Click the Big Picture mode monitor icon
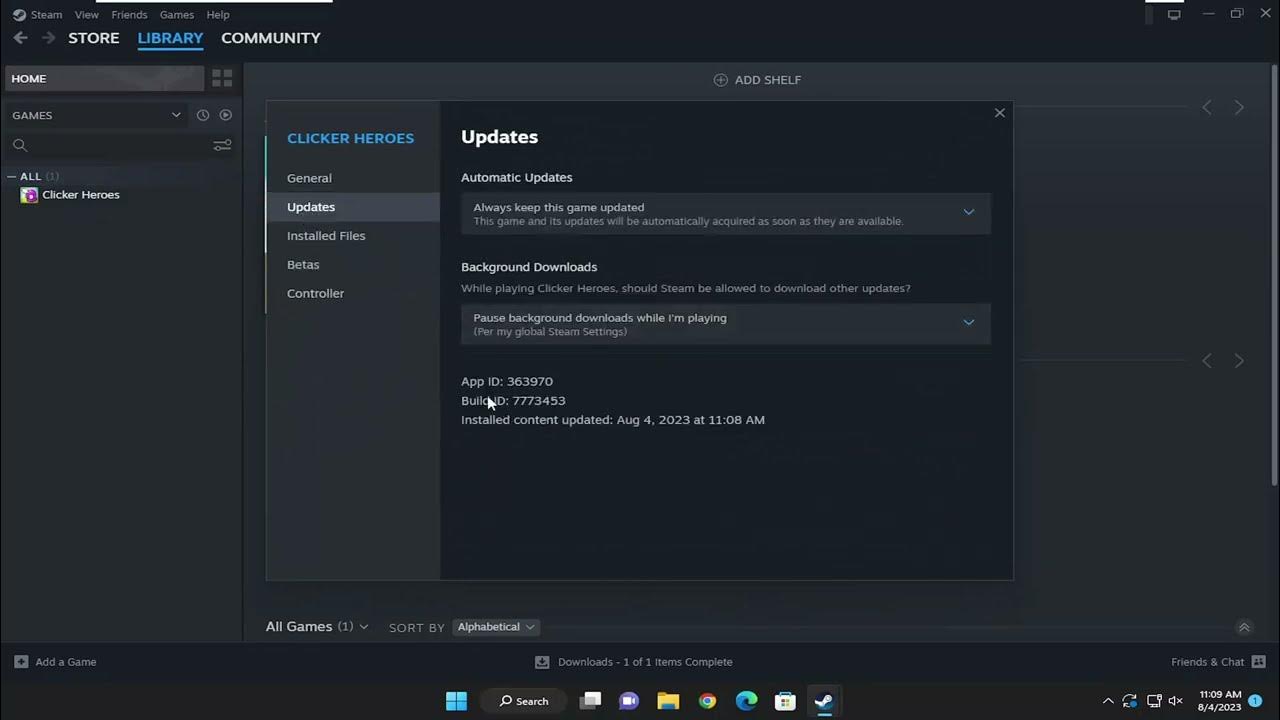The height and width of the screenshot is (720, 1280). (x=1174, y=14)
